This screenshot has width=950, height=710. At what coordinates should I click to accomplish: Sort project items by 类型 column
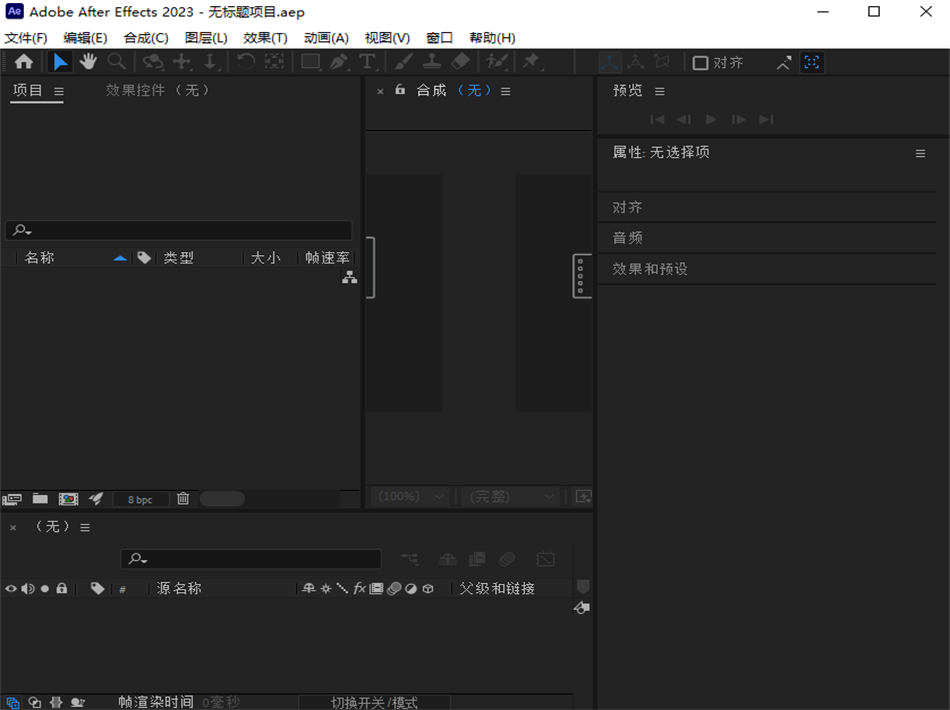coord(178,258)
